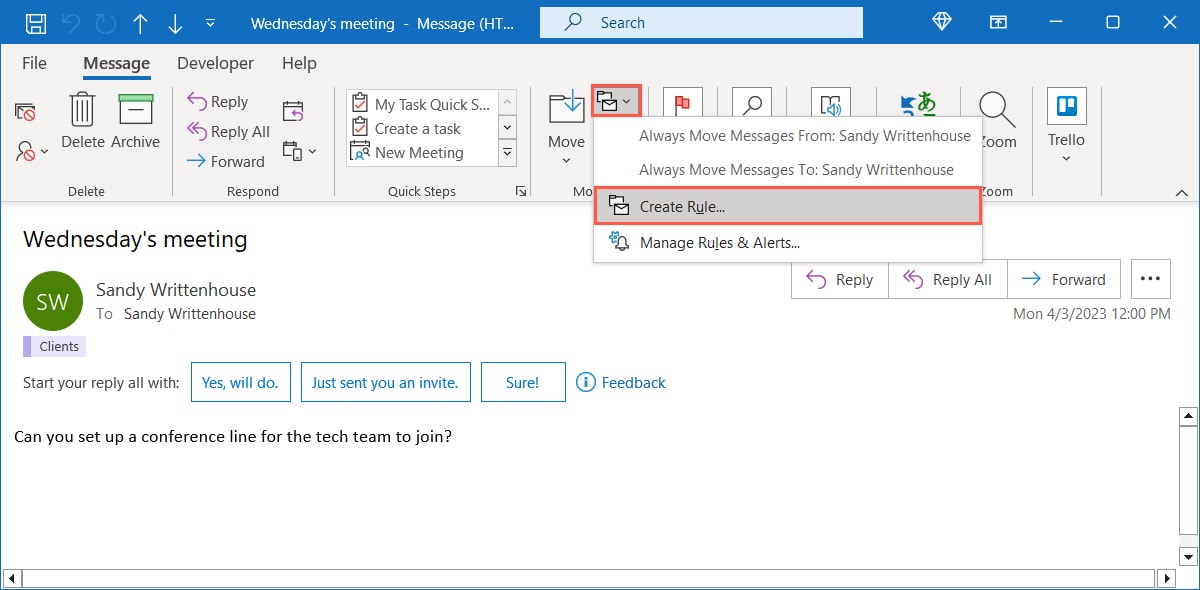Click the Translate icon
1200x590 pixels.
917,101
